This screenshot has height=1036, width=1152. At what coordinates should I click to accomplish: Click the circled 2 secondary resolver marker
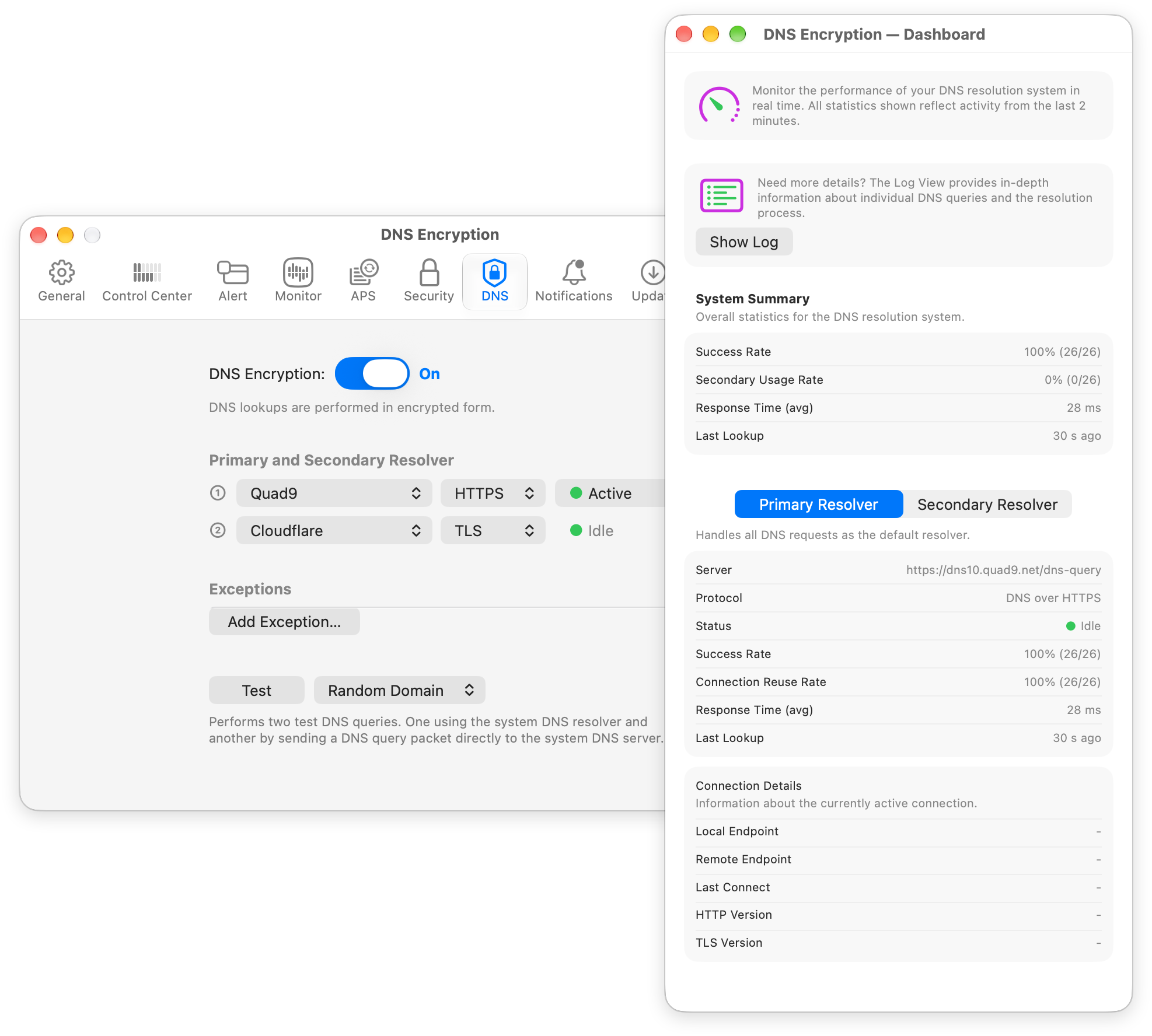pyautogui.click(x=218, y=530)
